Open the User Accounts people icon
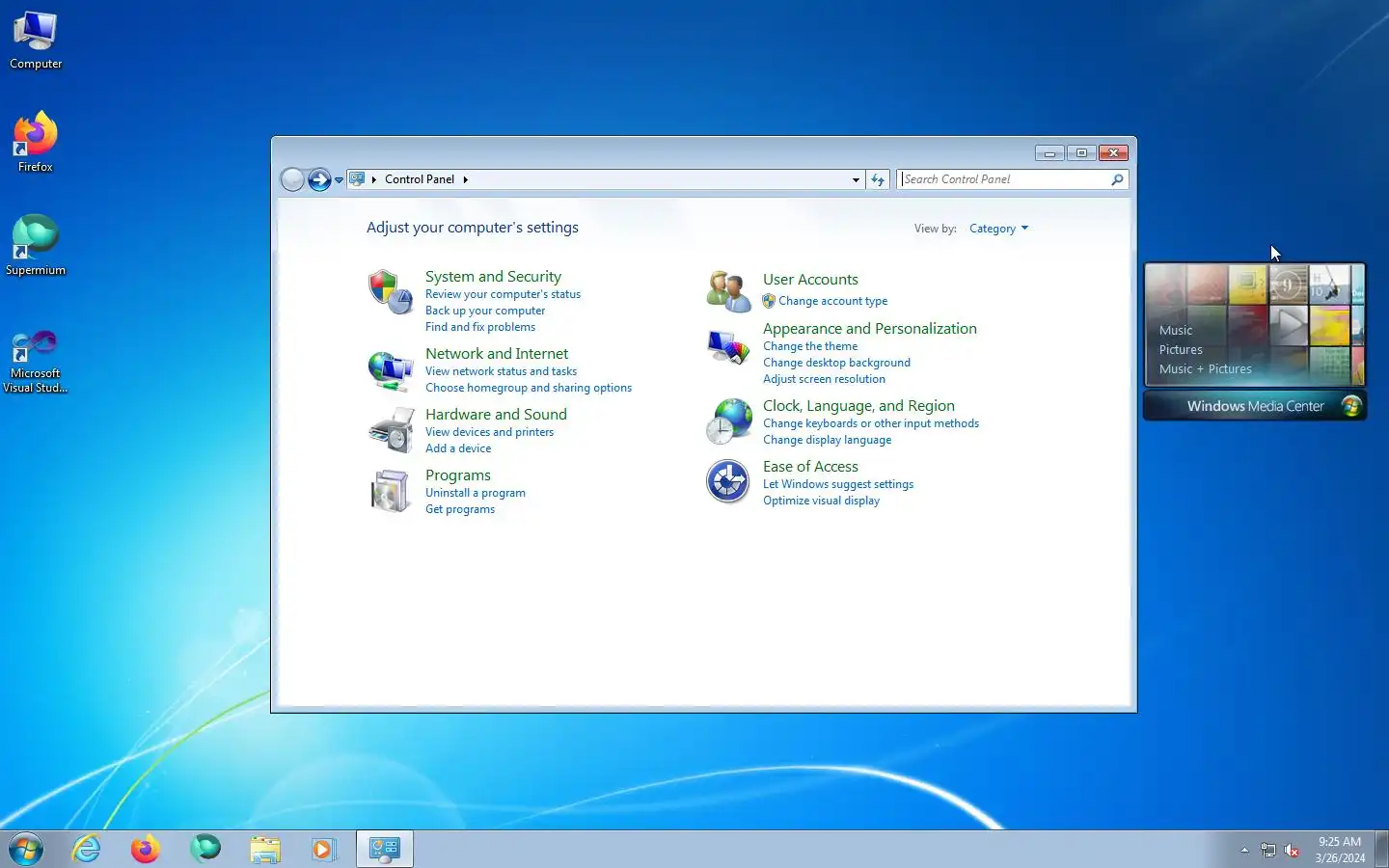This screenshot has height=868, width=1389. tap(728, 291)
